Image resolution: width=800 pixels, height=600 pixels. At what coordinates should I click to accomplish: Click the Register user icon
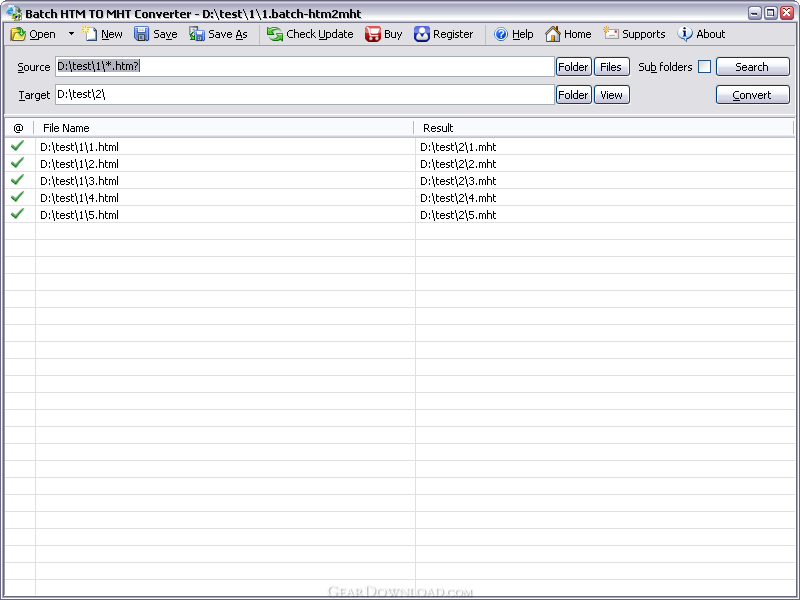pyautogui.click(x=421, y=34)
